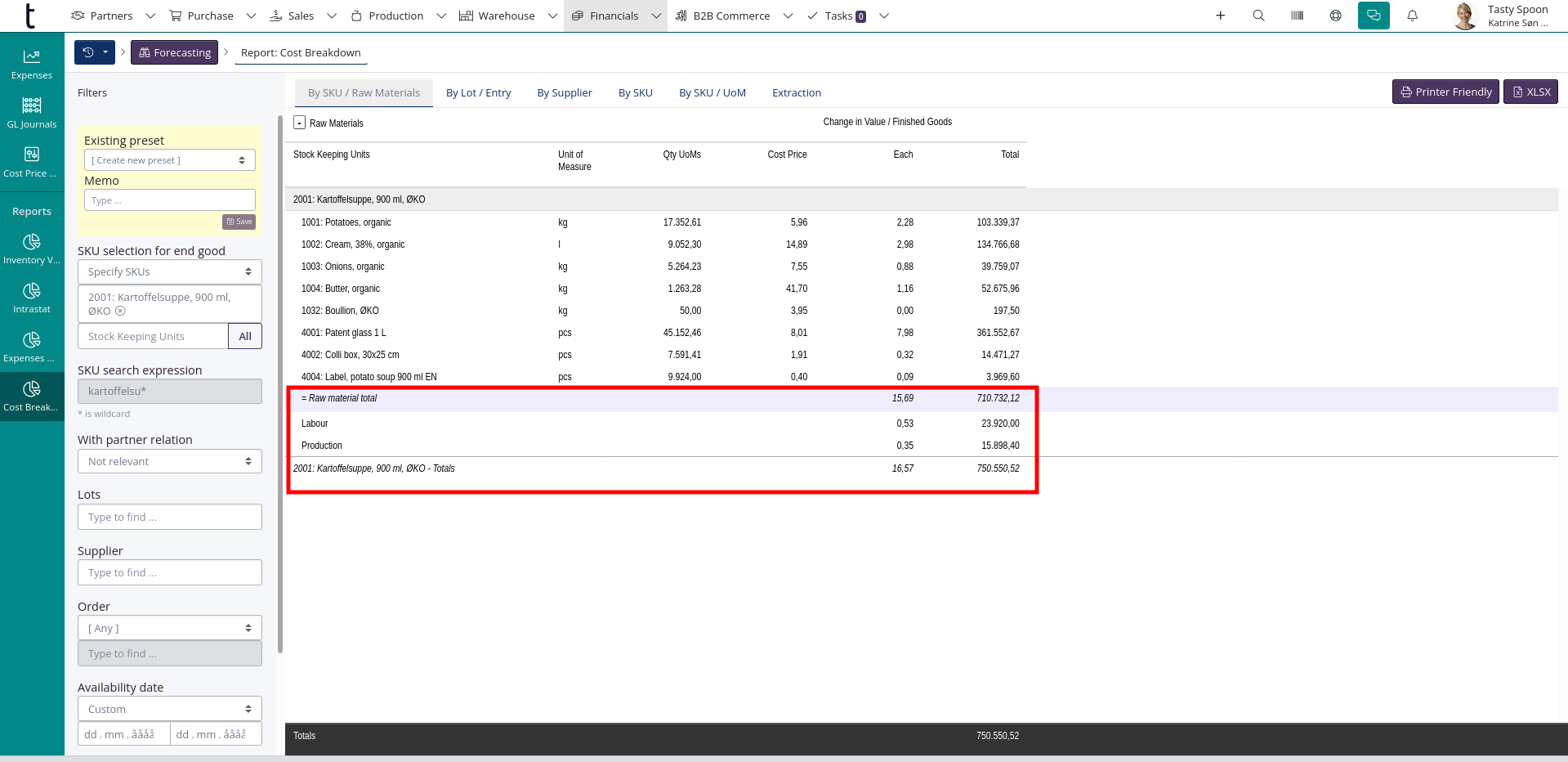This screenshot has width=1568, height=762.
Task: Click the Printer Friendly button
Action: (1445, 92)
